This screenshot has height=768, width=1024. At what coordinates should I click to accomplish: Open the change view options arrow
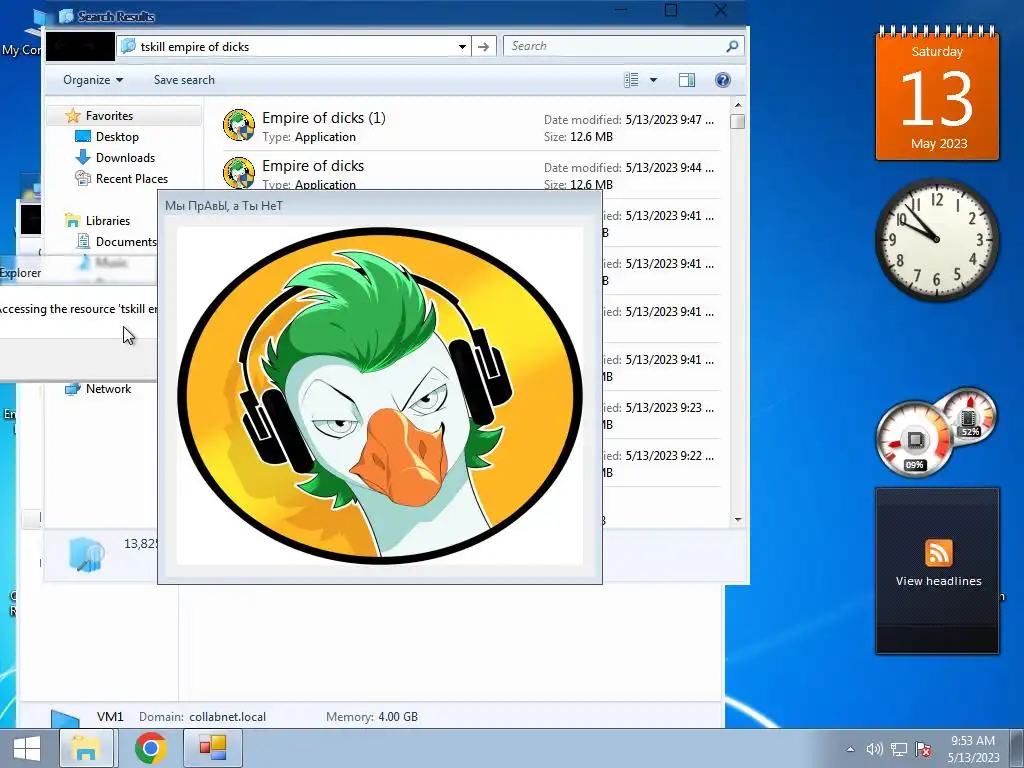pos(653,80)
